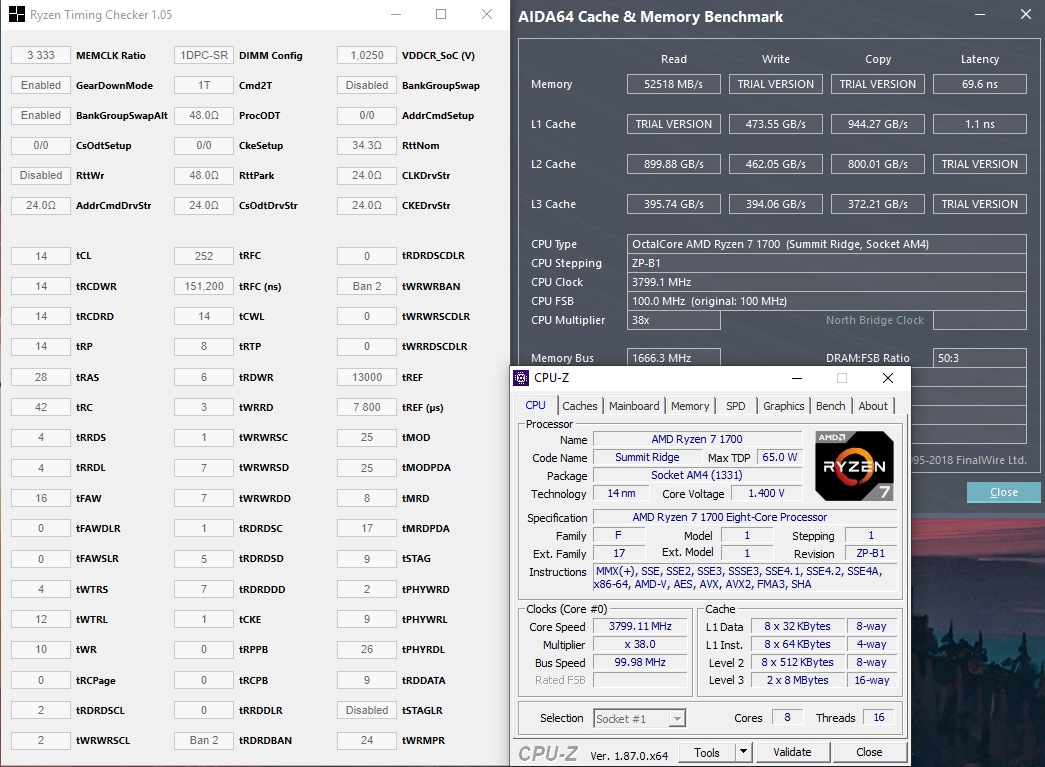Click the MEMCLK Ratio value 3 333
This screenshot has height=767, width=1045.
(x=41, y=55)
